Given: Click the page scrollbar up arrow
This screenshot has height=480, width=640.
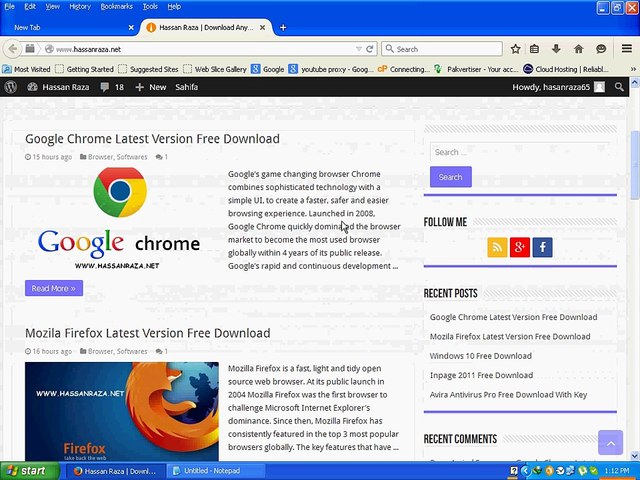Looking at the screenshot, I should [635, 83].
